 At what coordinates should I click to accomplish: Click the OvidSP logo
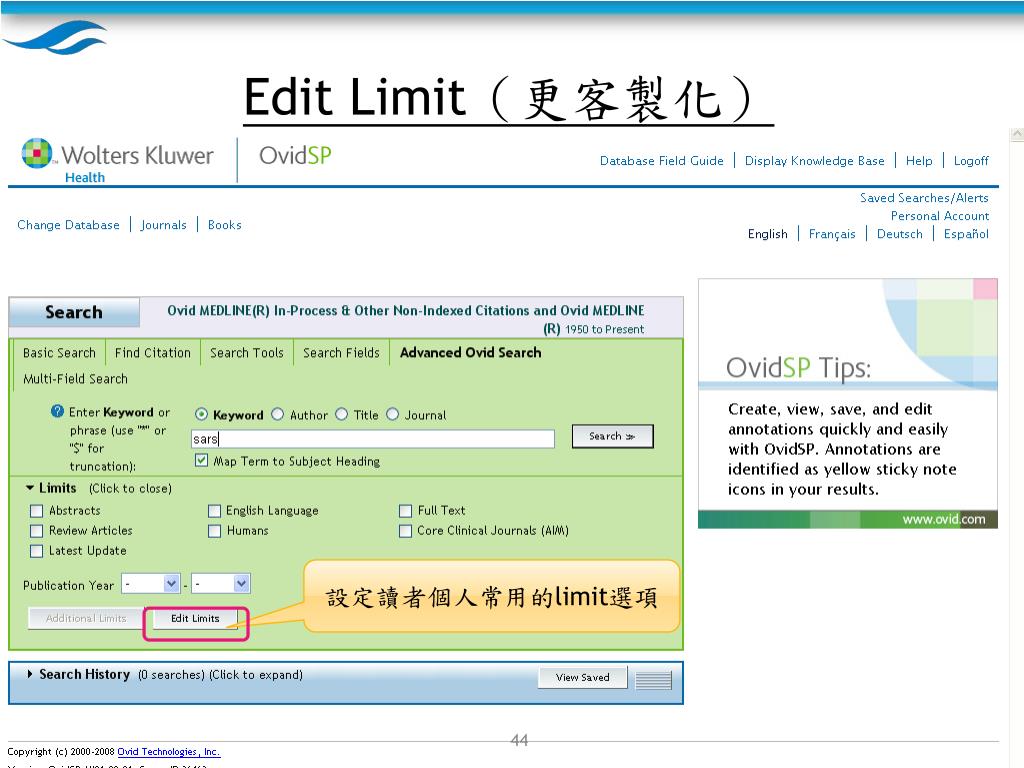point(295,155)
